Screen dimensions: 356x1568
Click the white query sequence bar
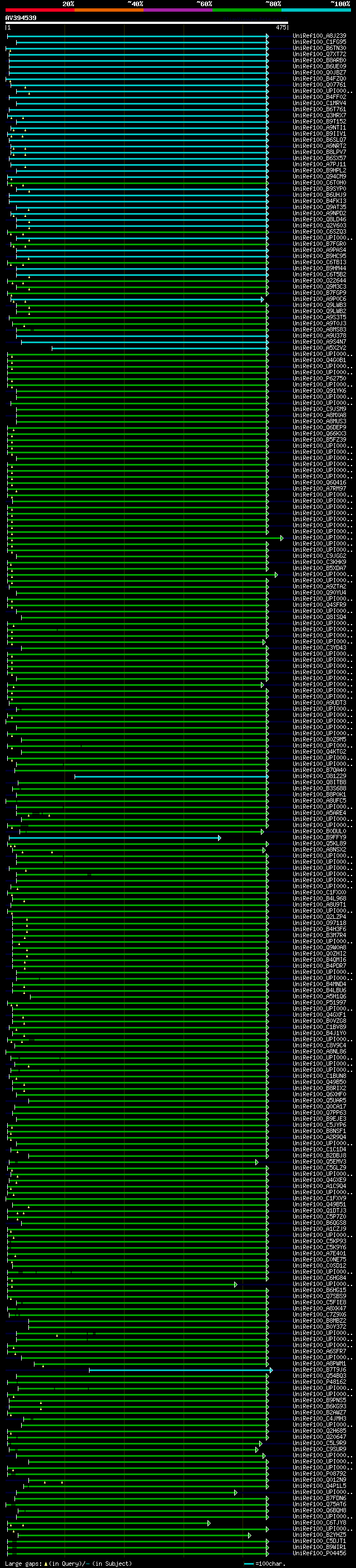[x=147, y=23]
